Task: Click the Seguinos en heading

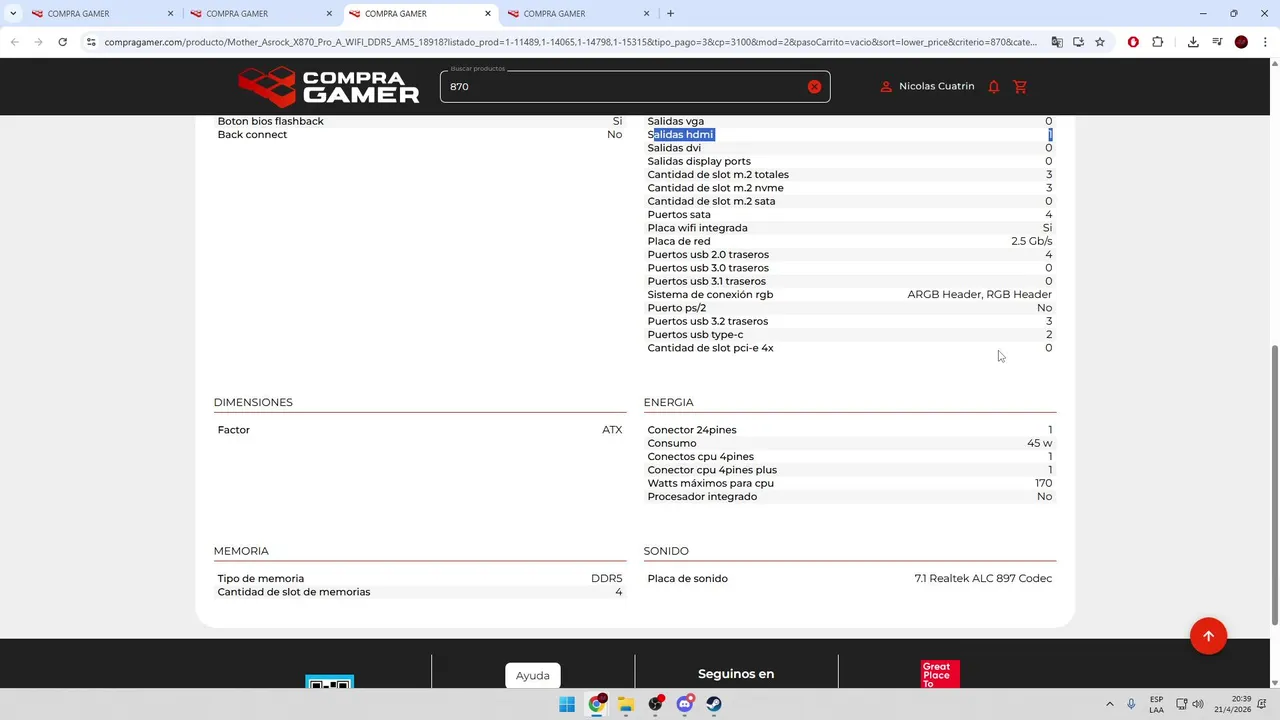Action: click(736, 674)
